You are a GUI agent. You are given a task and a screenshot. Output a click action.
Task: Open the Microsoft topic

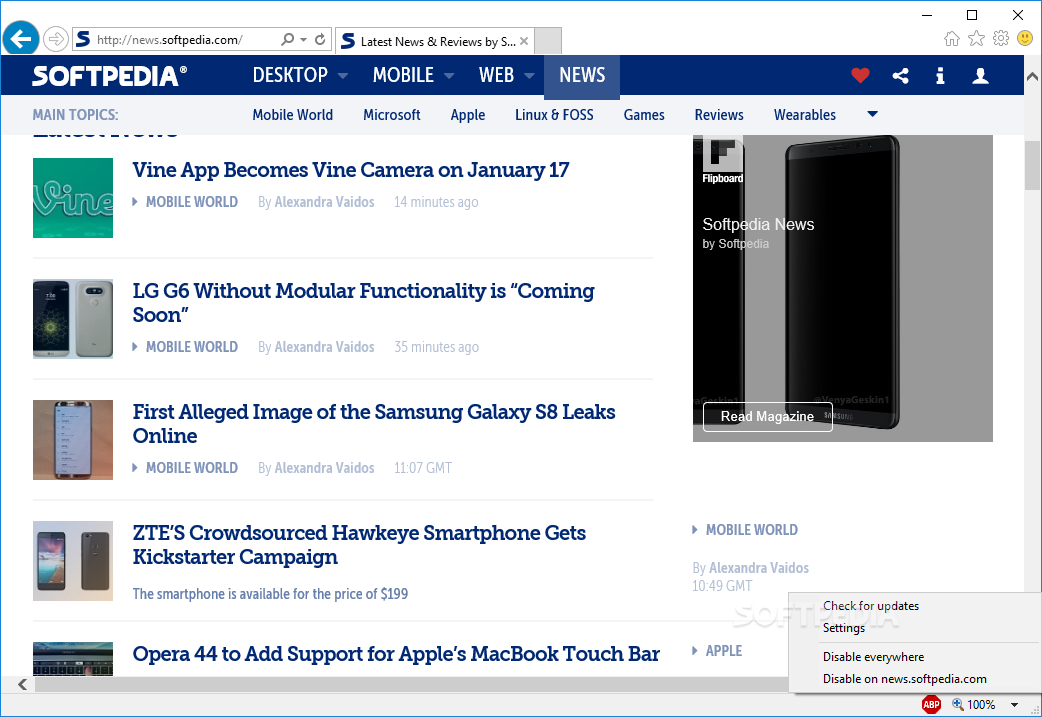click(x=391, y=115)
